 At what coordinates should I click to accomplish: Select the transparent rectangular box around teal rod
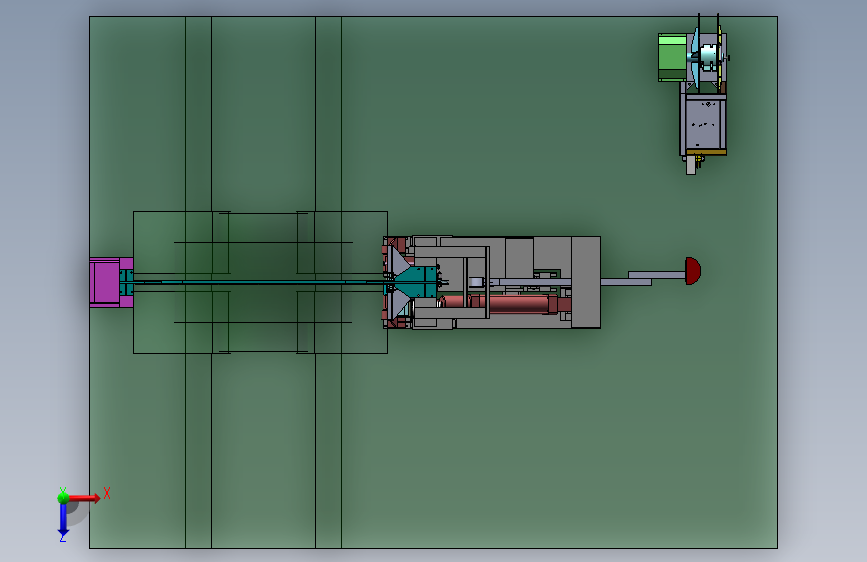click(260, 282)
